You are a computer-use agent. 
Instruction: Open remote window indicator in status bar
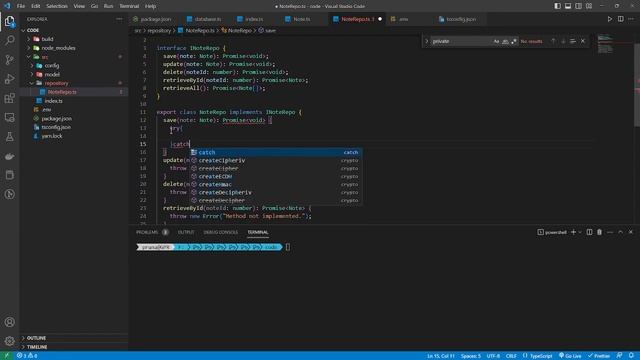click(x=7, y=356)
